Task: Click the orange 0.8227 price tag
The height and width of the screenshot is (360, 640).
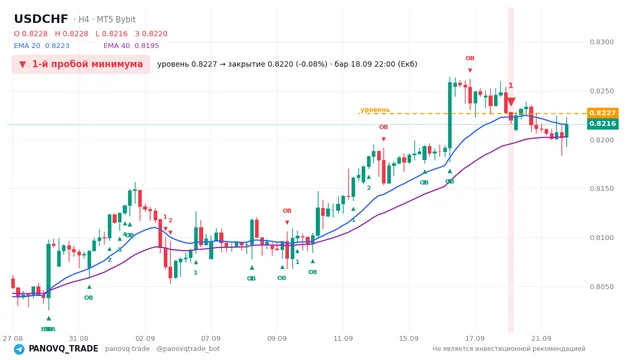Action: [603, 113]
